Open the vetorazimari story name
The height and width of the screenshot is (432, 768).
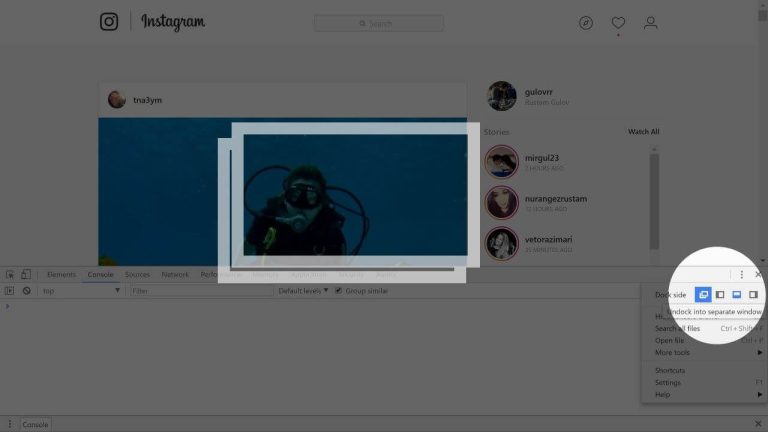(548, 240)
